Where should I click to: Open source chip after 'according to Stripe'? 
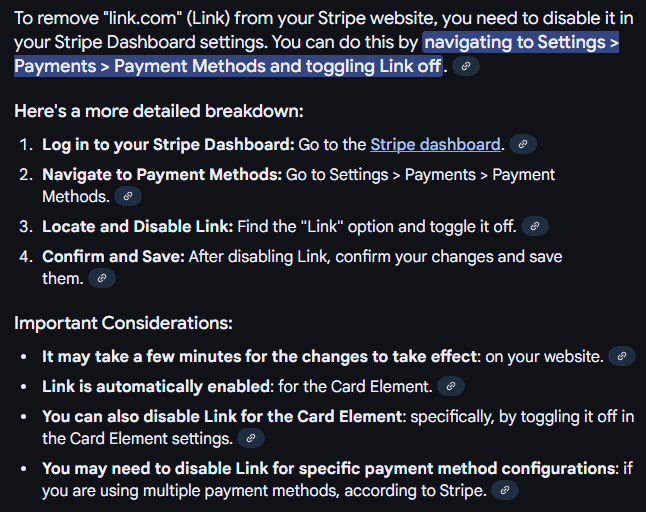[x=506, y=490]
